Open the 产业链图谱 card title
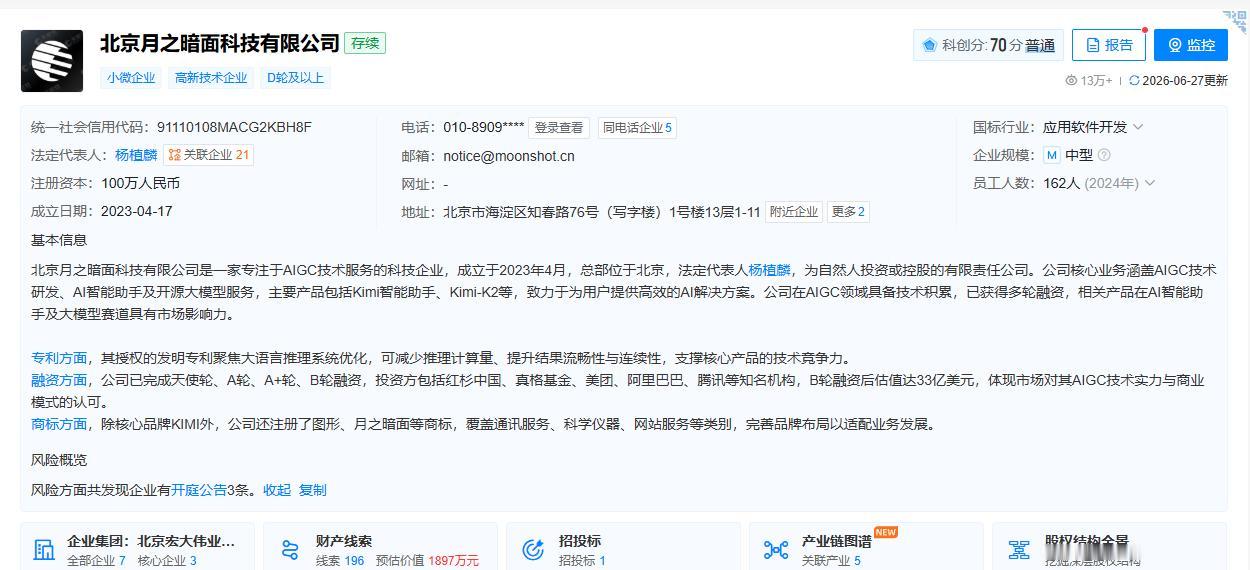1250x570 pixels. (836, 541)
